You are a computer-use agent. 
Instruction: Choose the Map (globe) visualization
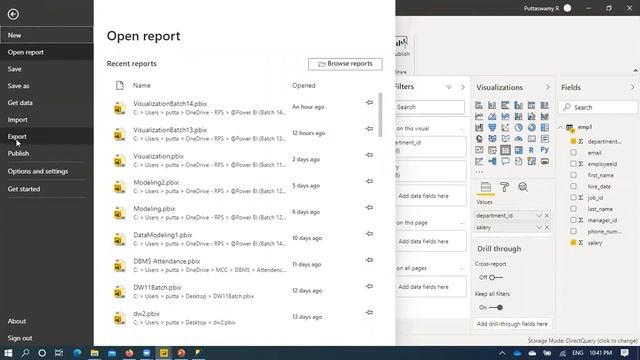pos(479,139)
